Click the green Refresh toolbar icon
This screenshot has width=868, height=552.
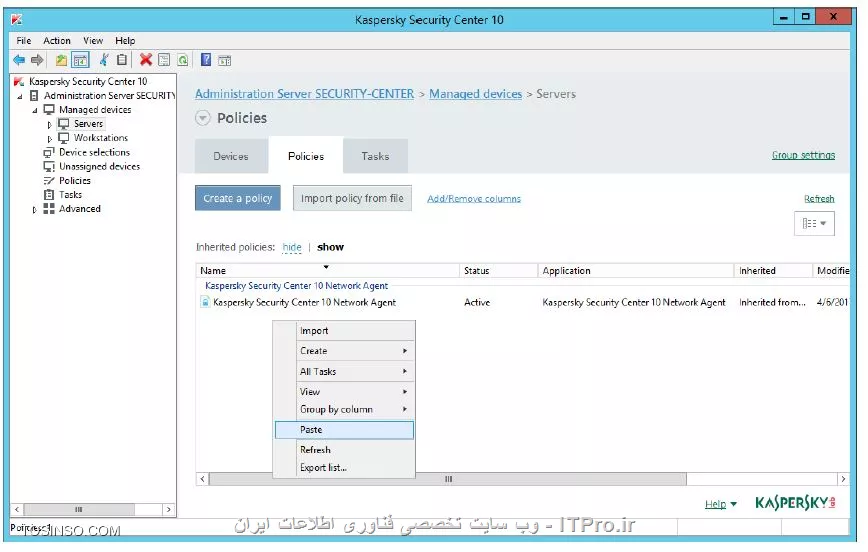tap(183, 60)
